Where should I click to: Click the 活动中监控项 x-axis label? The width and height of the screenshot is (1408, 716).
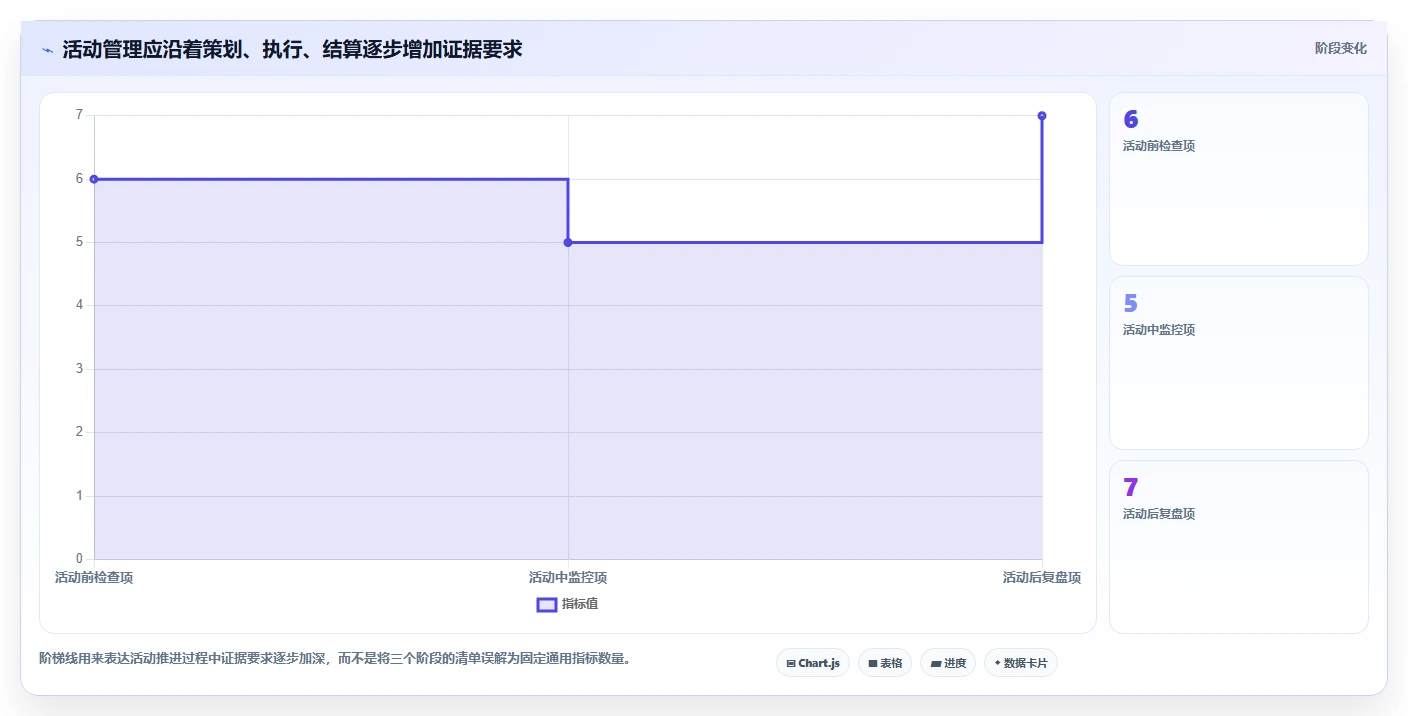568,578
